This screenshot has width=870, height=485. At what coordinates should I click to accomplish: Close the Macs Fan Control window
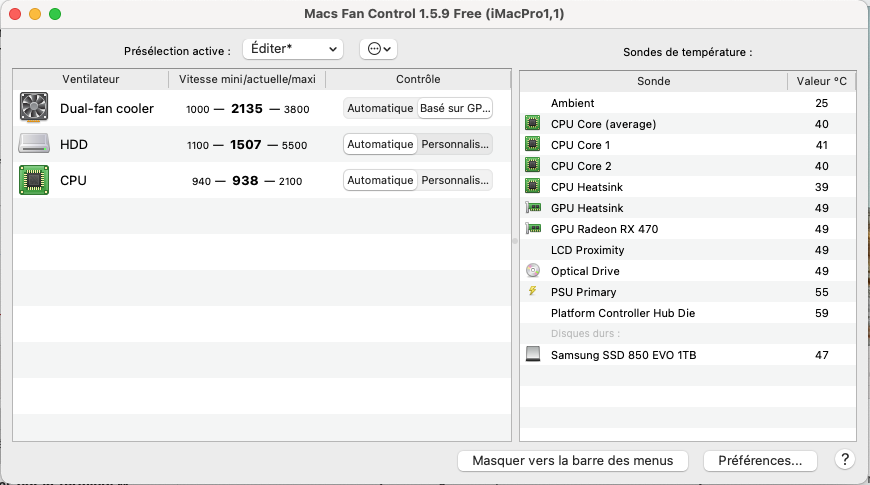pyautogui.click(x=15, y=14)
